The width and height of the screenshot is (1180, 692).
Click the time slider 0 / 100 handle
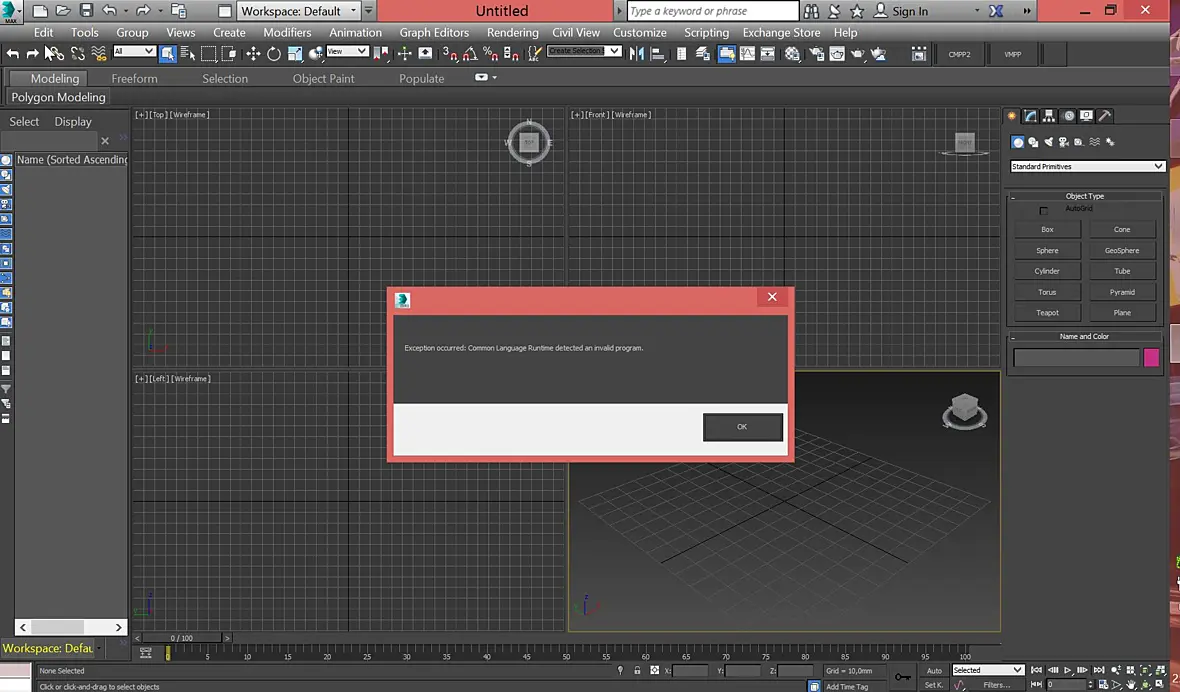click(181, 638)
